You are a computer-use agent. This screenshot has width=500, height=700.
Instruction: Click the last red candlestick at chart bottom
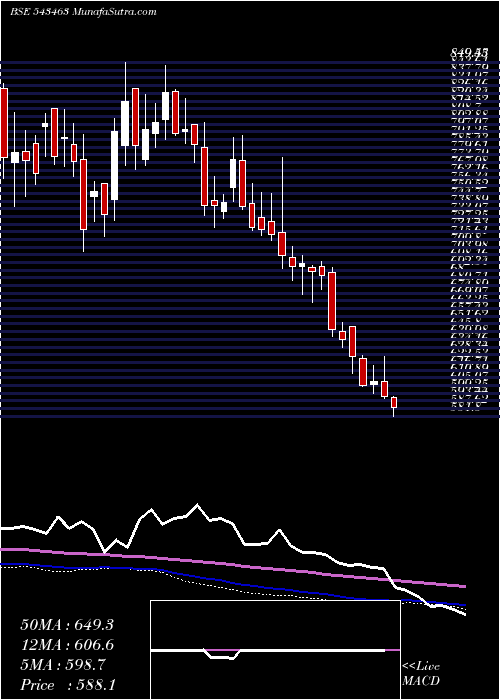[x=394, y=402]
